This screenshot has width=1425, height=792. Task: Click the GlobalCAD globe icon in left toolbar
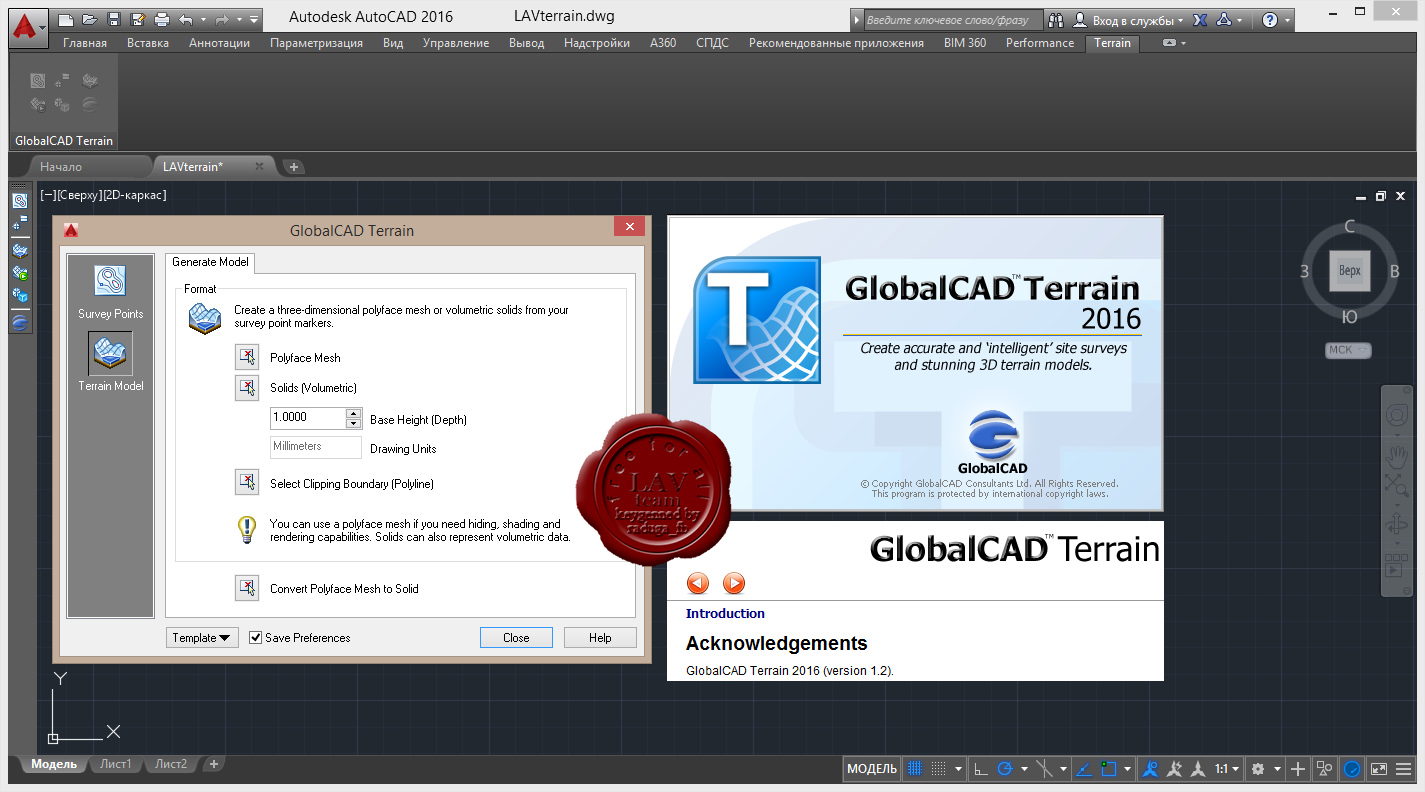pyautogui.click(x=19, y=323)
